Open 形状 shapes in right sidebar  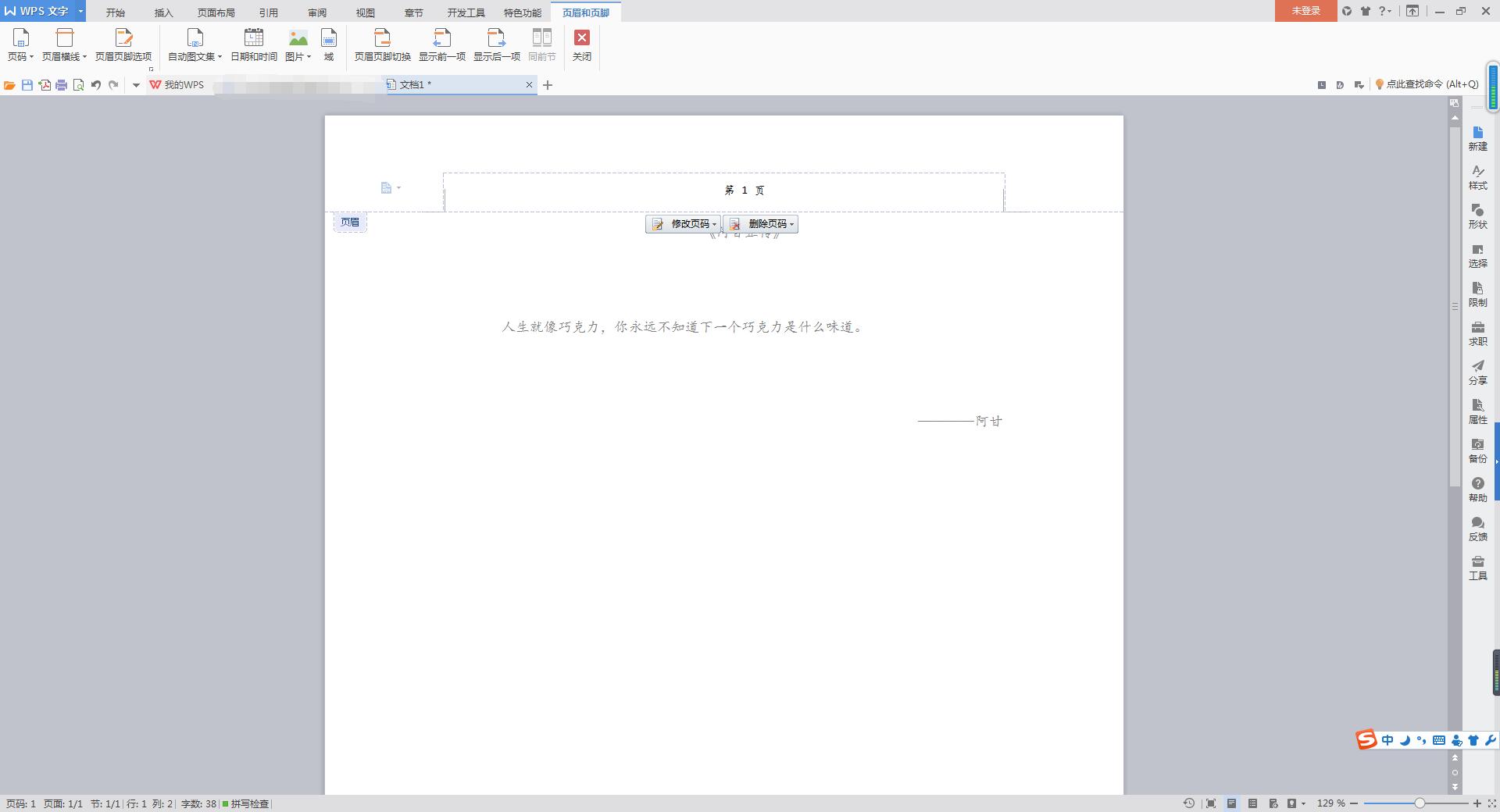coord(1477,216)
